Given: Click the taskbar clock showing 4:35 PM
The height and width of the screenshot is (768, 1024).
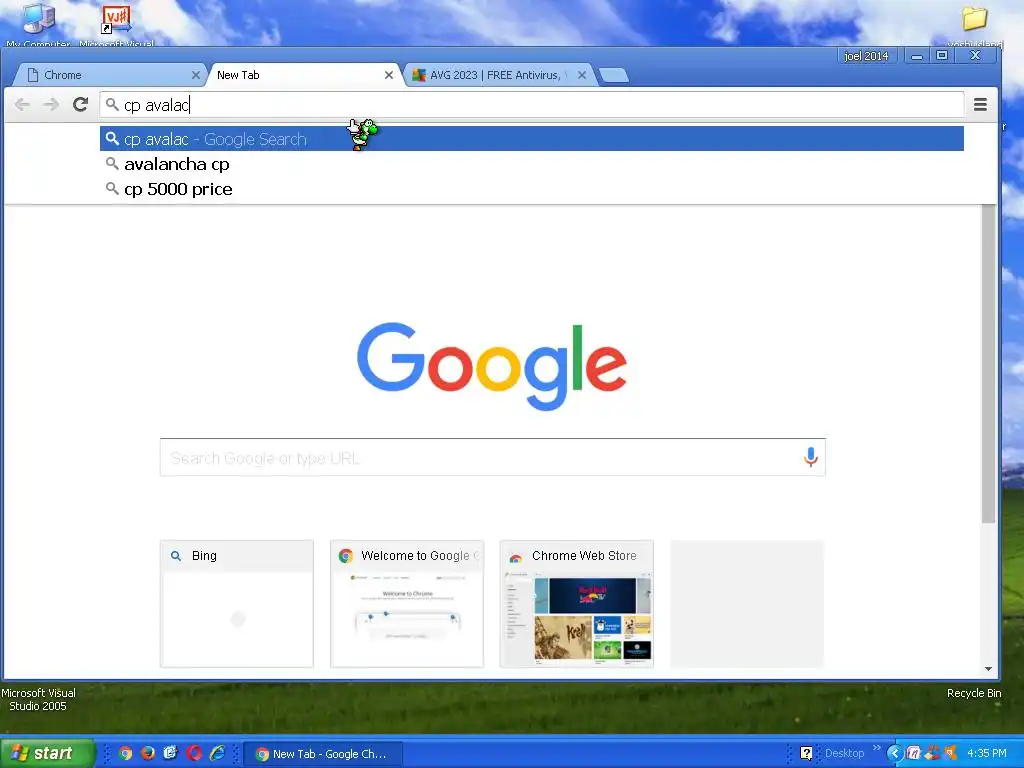Looking at the screenshot, I should (x=987, y=754).
